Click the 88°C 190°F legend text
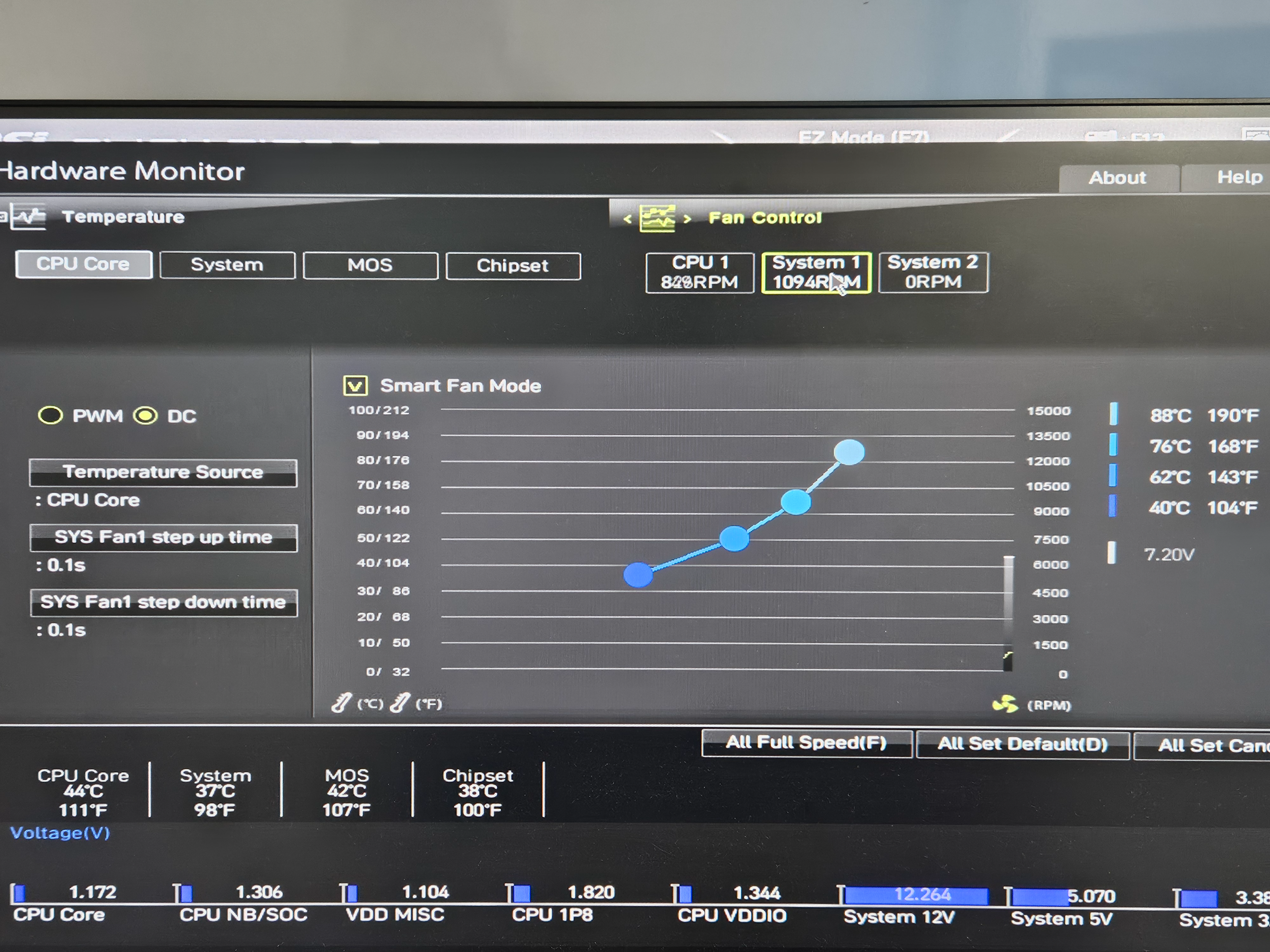Viewport: 1270px width, 952px height. 1204,415
